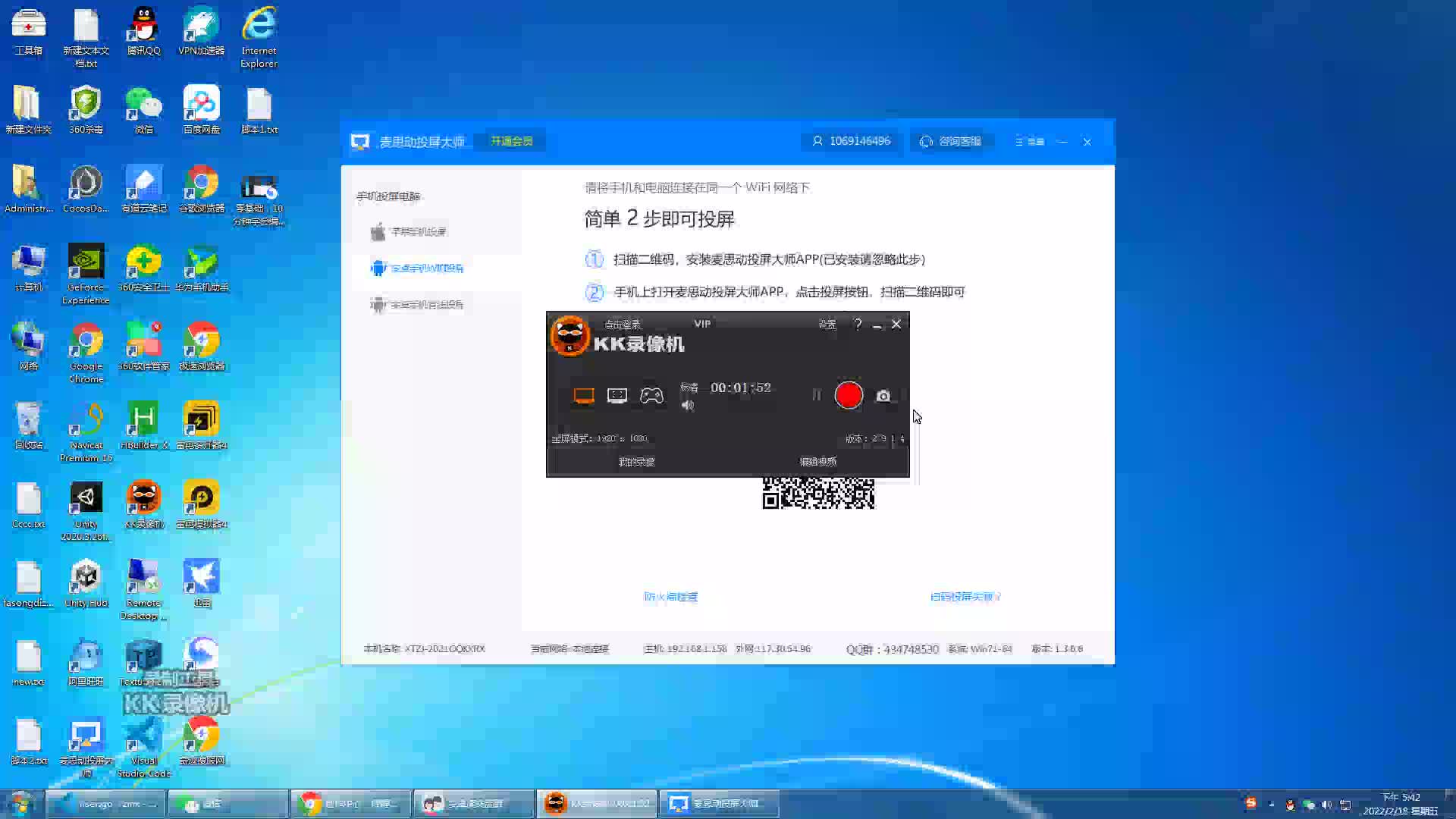Open KK录像机 desktop shortcut
The image size is (1456, 819).
(x=143, y=505)
